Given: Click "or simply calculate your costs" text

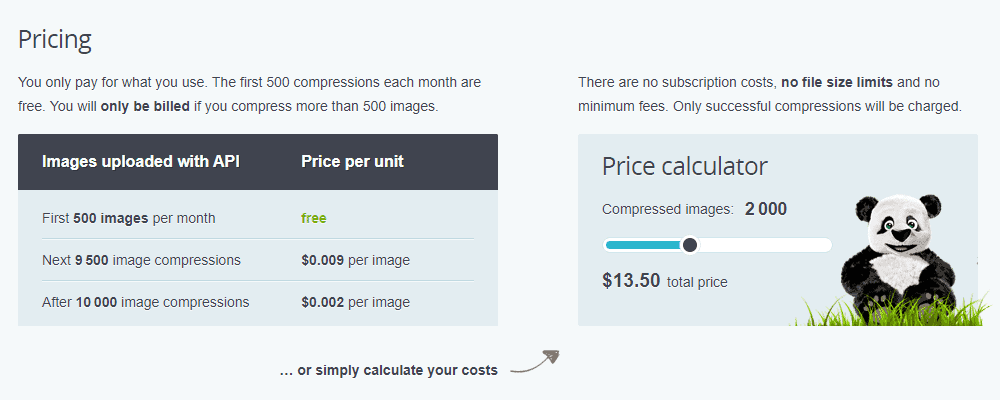Looking at the screenshot, I should click(x=397, y=370).
